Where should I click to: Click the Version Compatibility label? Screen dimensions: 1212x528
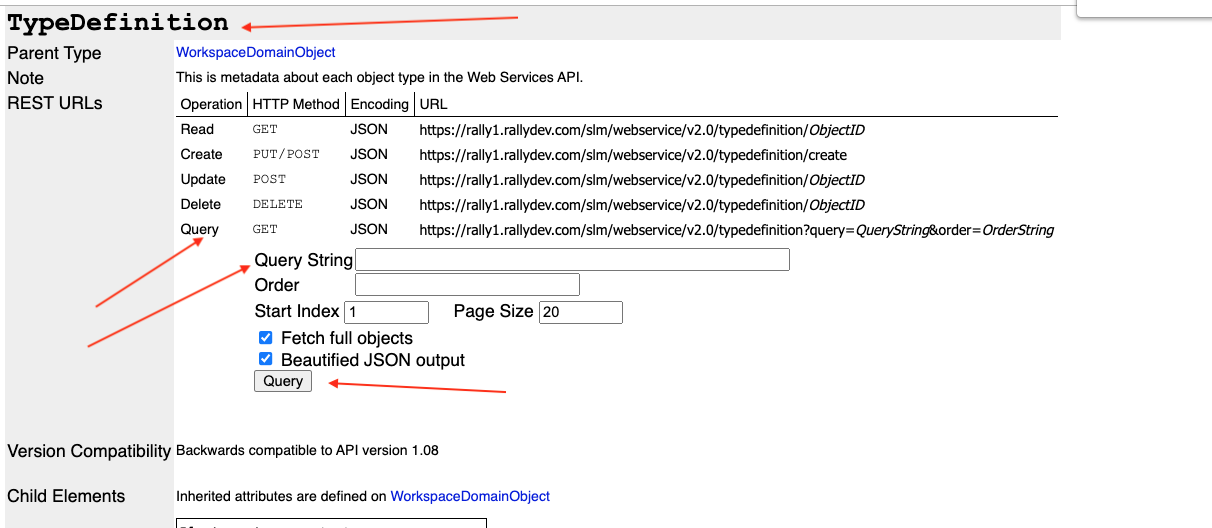[x=89, y=451]
